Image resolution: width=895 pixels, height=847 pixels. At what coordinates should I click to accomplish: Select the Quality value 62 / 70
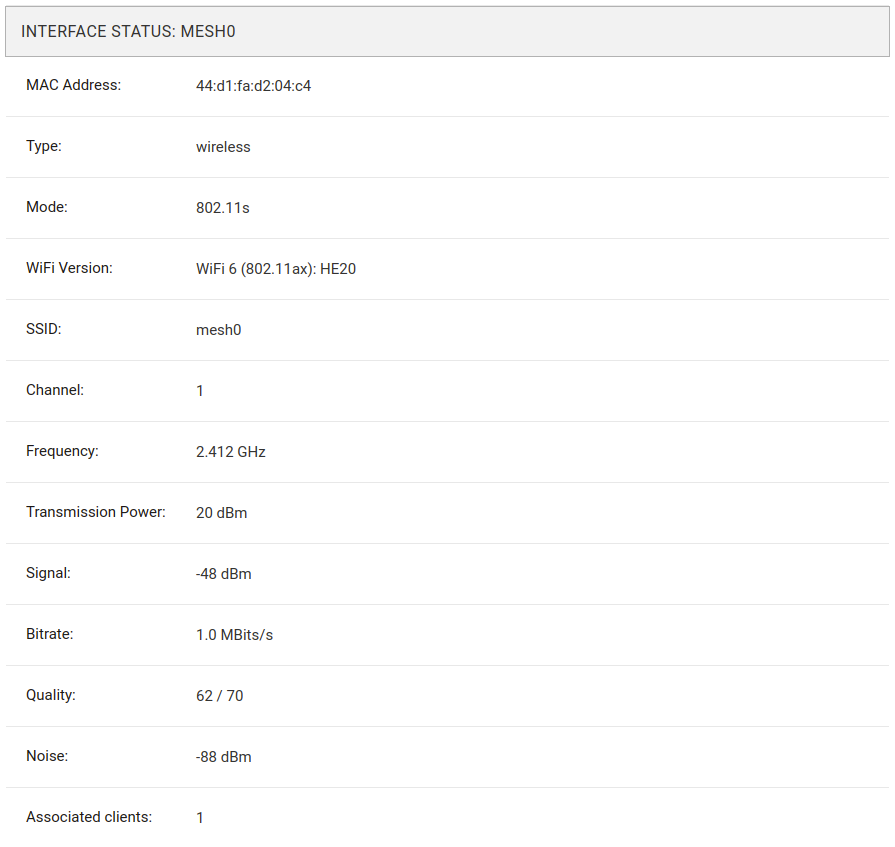(219, 696)
